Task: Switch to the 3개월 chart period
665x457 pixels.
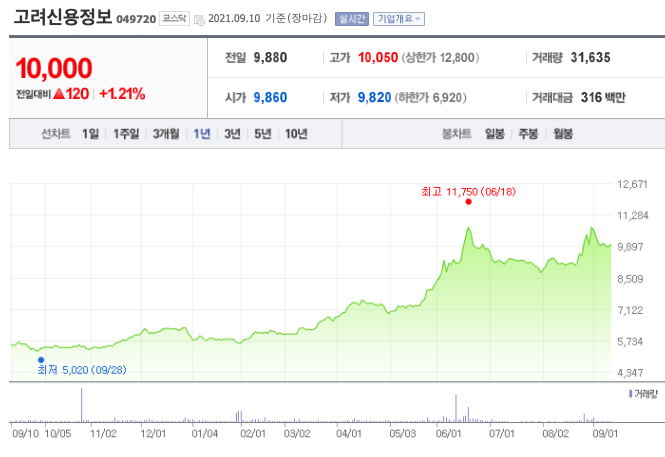Action: [166, 134]
